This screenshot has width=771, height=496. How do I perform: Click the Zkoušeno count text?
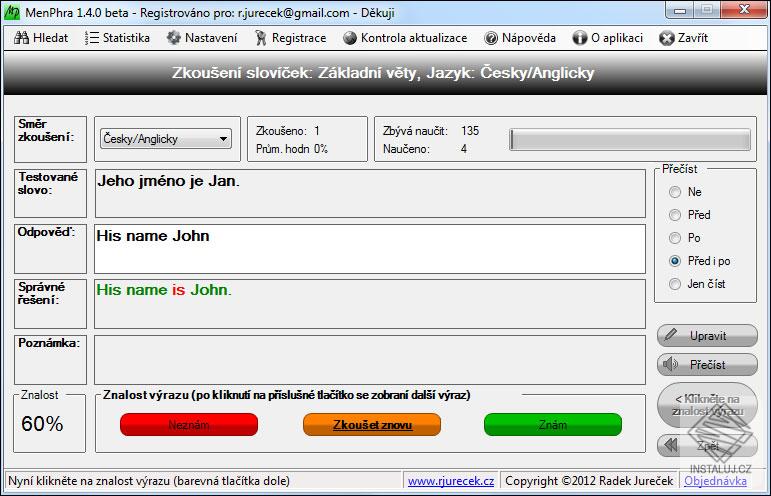[x=288, y=131]
